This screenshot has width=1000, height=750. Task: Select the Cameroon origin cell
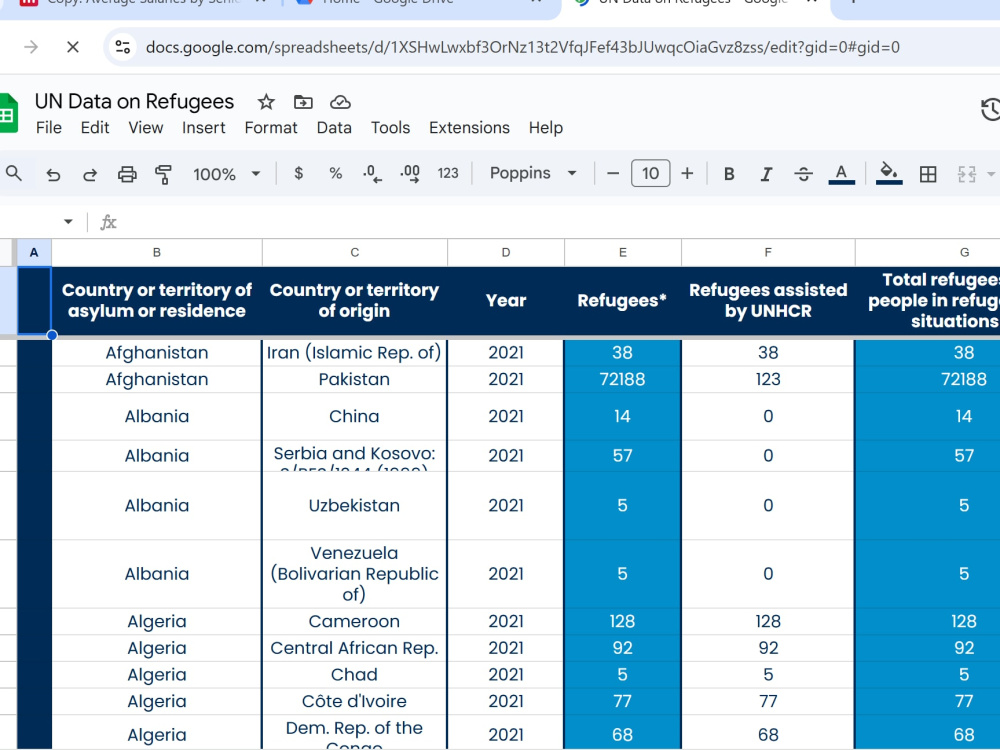pos(355,621)
